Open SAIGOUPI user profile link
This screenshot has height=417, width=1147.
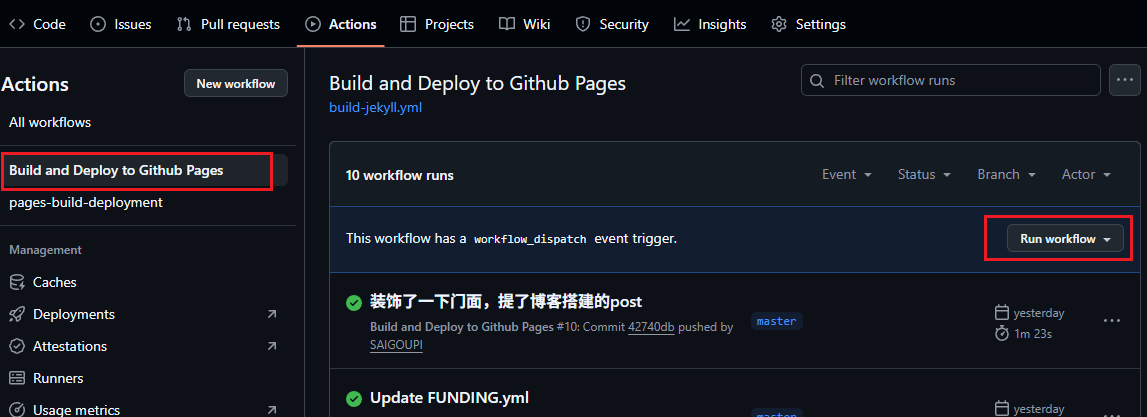click(396, 345)
